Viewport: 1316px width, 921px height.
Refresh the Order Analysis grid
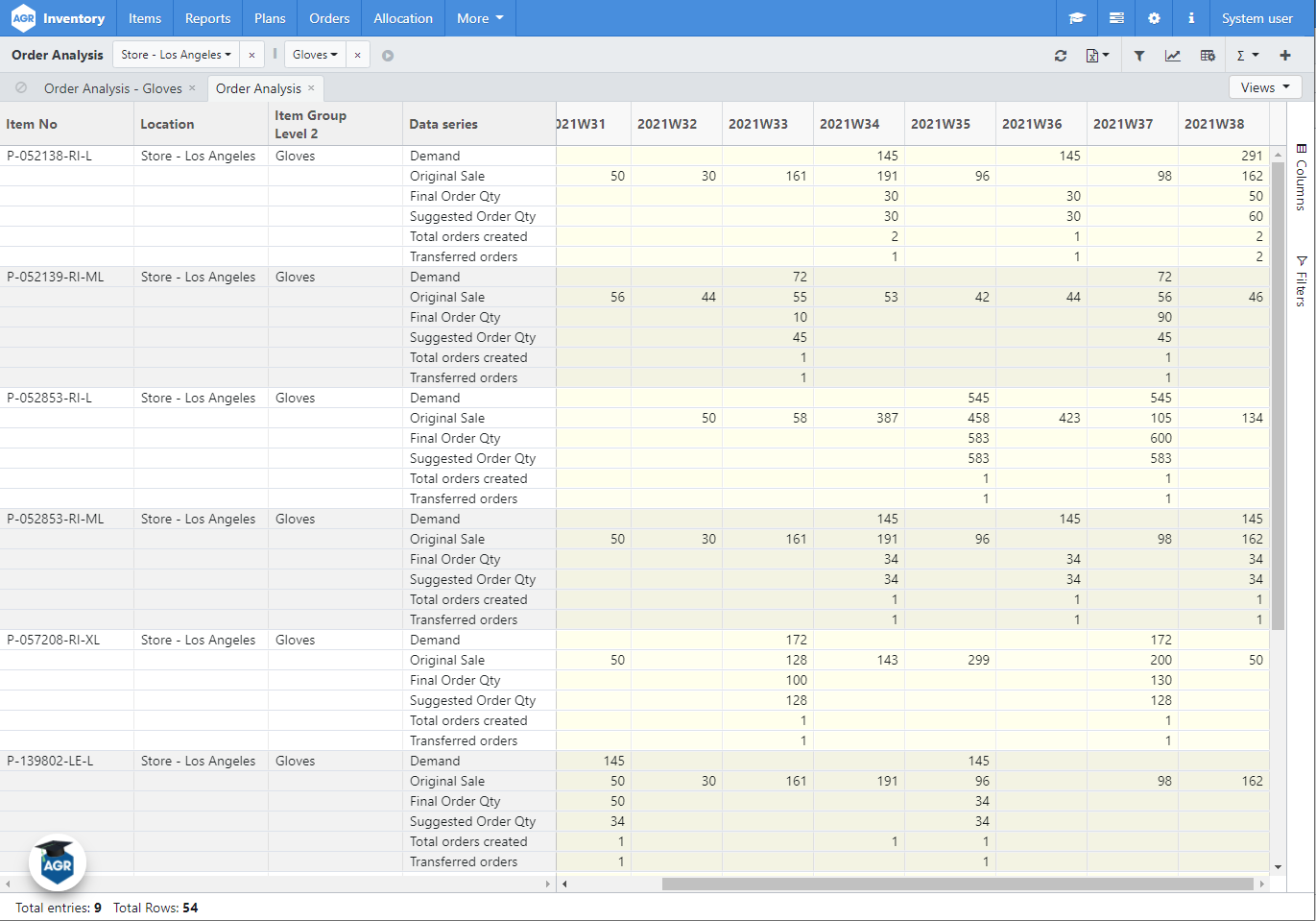pos(1061,55)
